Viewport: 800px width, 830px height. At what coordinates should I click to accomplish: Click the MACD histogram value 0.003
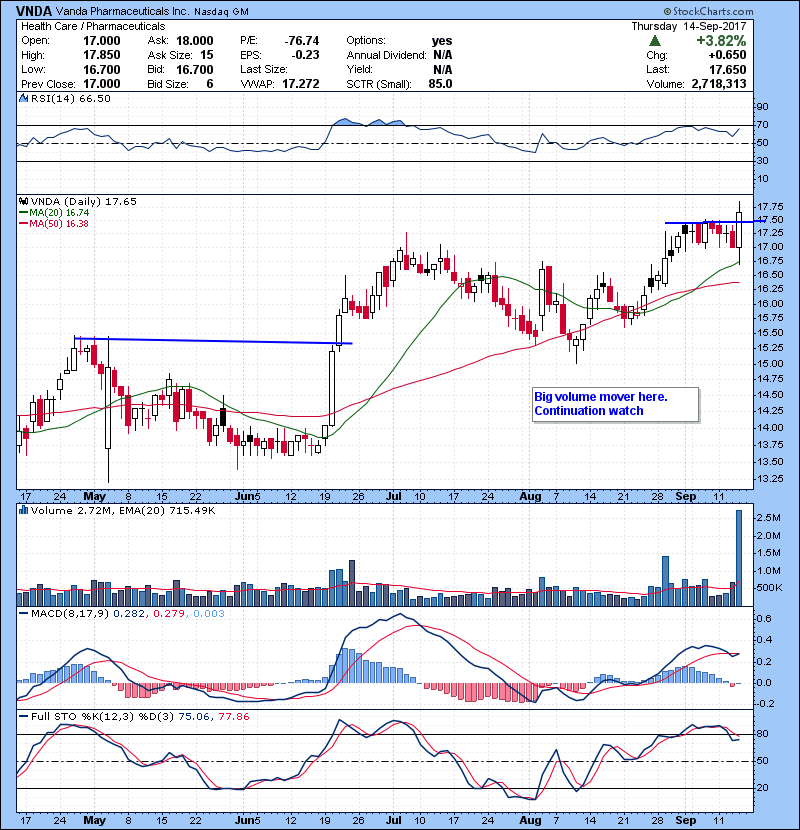(209, 614)
